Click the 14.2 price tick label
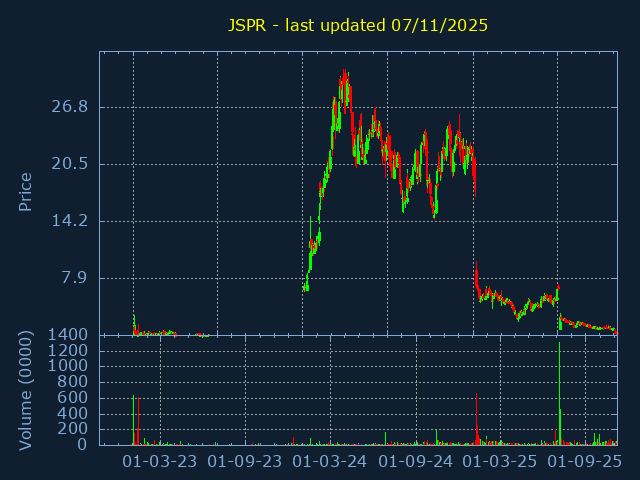This screenshot has width=640, height=480. [69, 221]
